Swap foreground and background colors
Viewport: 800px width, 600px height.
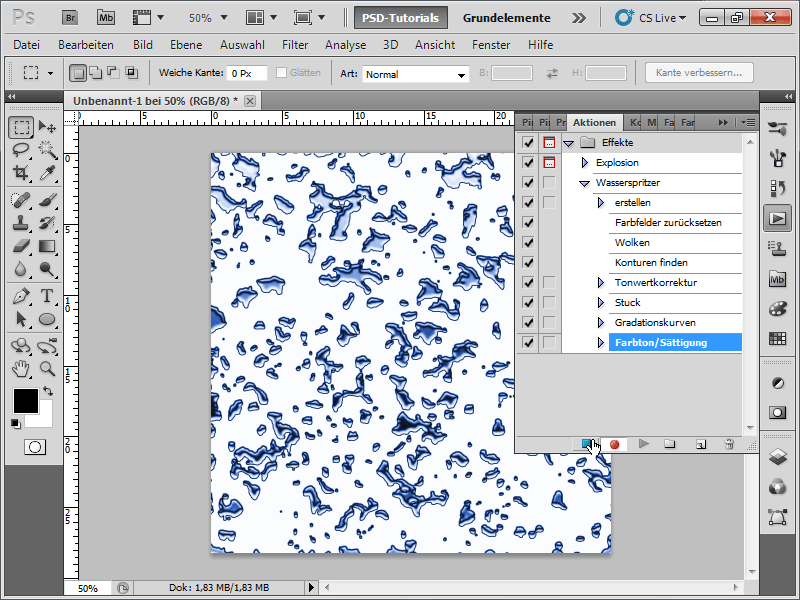click(x=48, y=391)
